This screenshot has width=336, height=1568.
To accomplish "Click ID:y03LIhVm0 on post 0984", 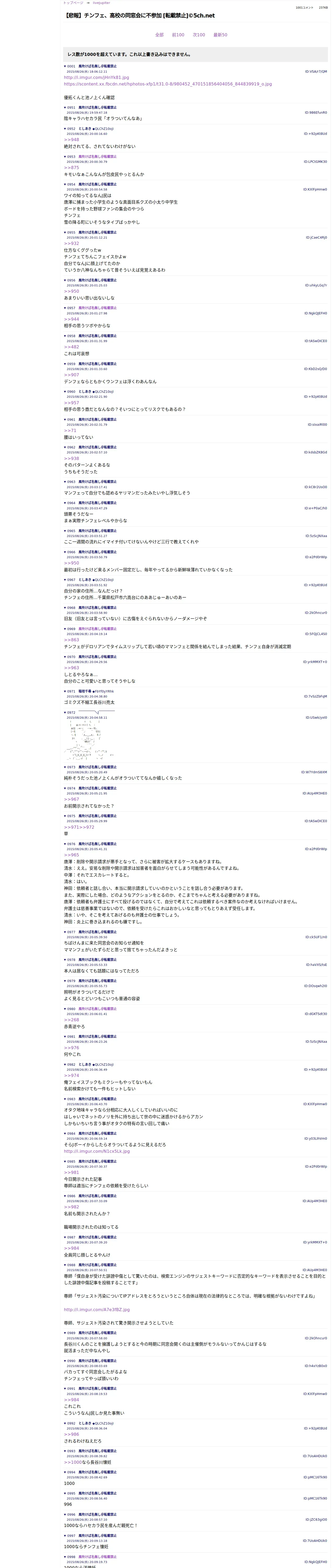I will click(316, 1138).
